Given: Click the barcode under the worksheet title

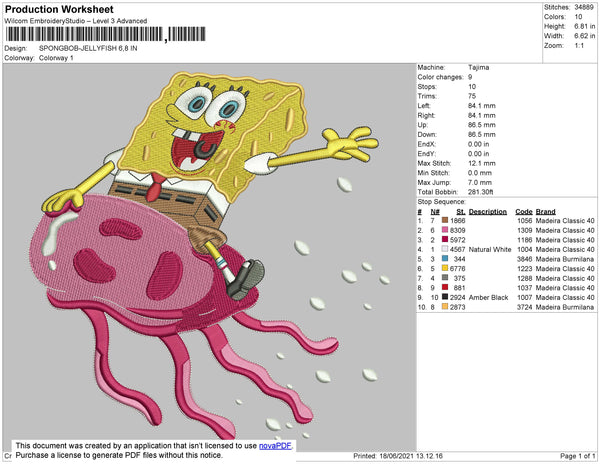Looking at the screenshot, I should pyautogui.click(x=106, y=34).
